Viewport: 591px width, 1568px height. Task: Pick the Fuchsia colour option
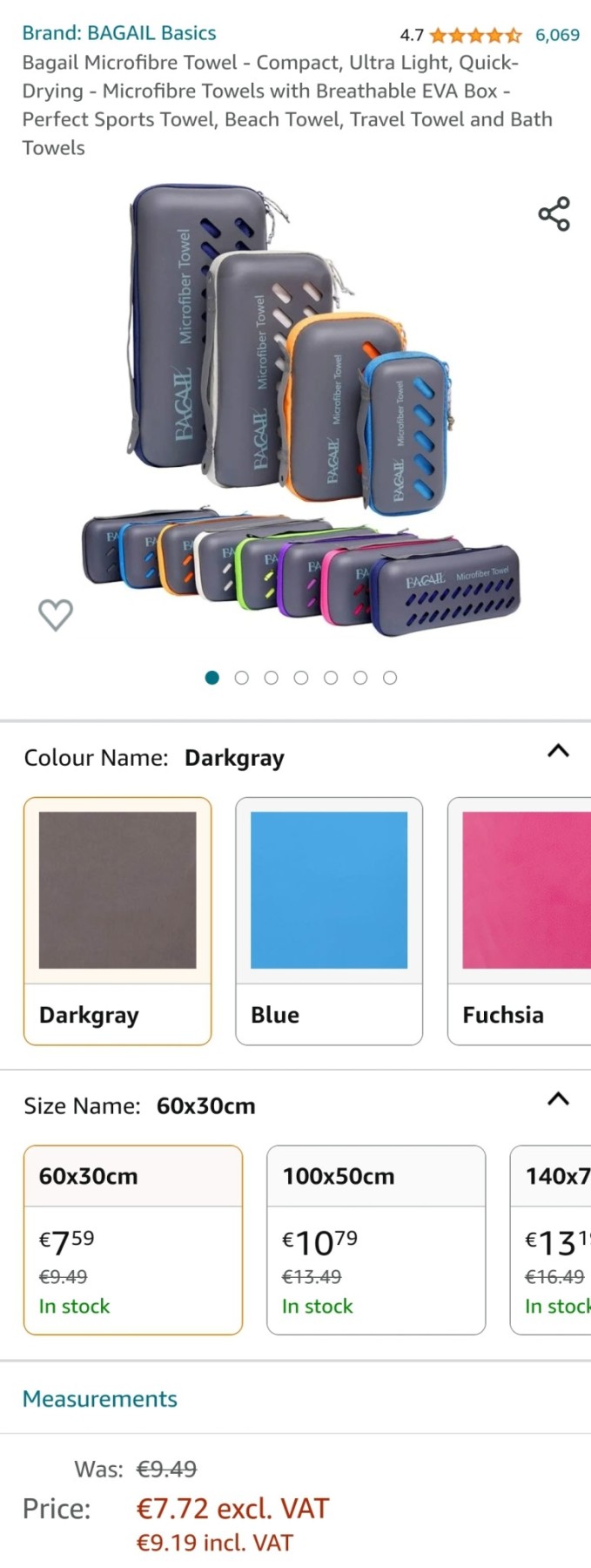click(520, 921)
